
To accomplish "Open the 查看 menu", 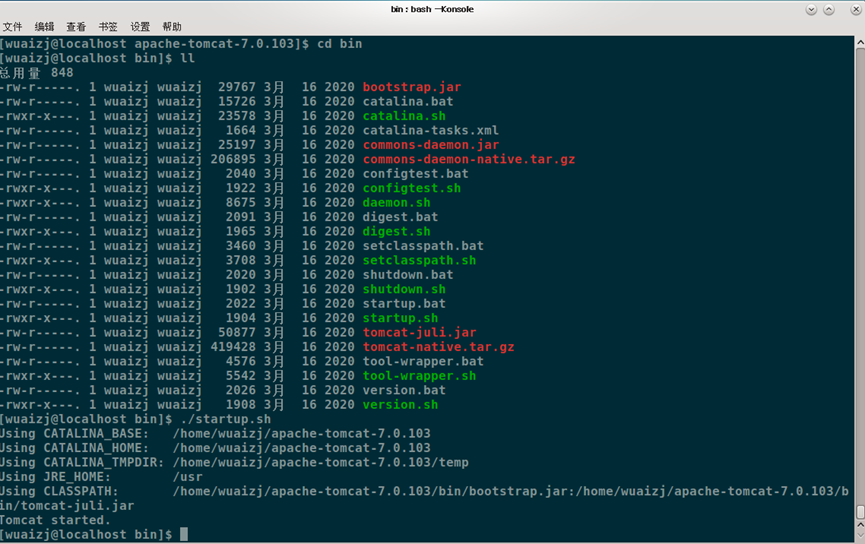I will pos(76,26).
